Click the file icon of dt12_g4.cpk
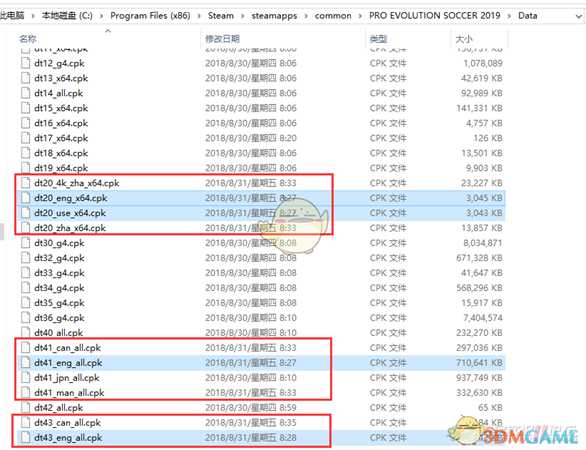The width and height of the screenshot is (586, 450). pos(25,63)
